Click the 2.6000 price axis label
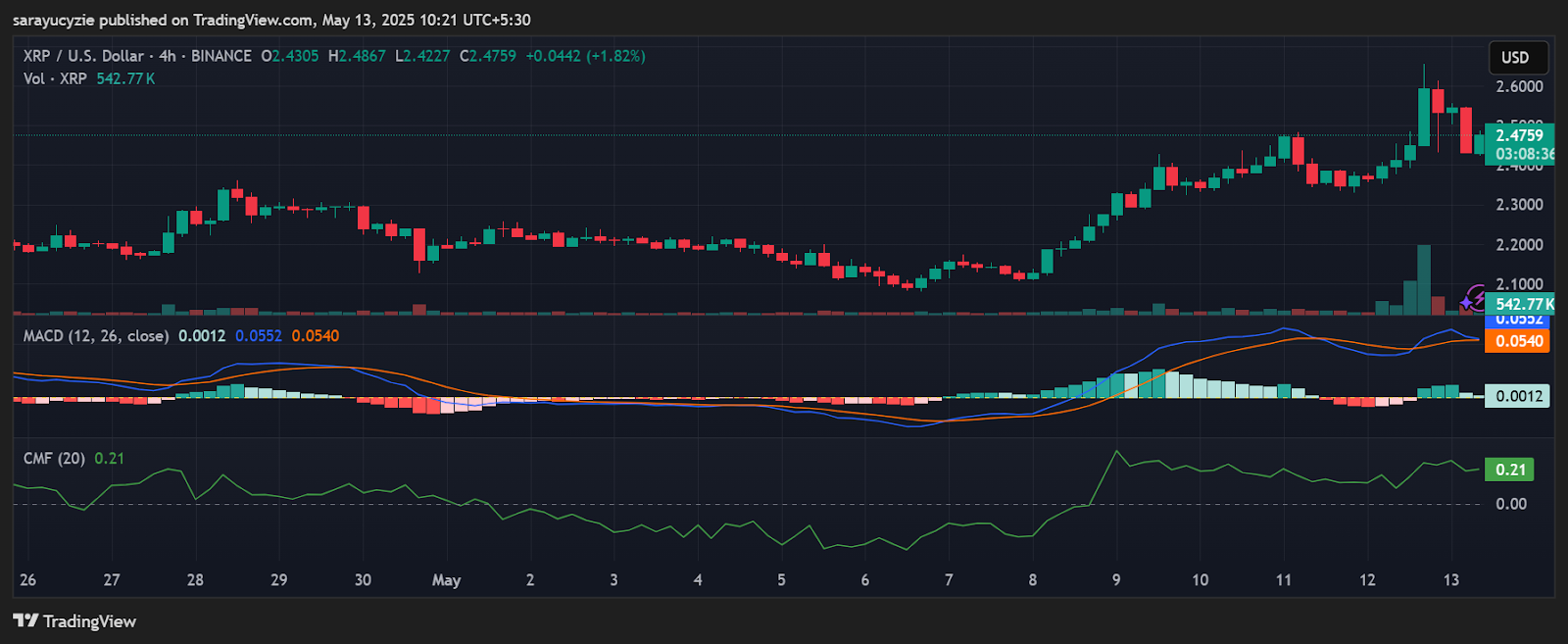Viewport: 1568px width, 644px height. pos(1519,86)
